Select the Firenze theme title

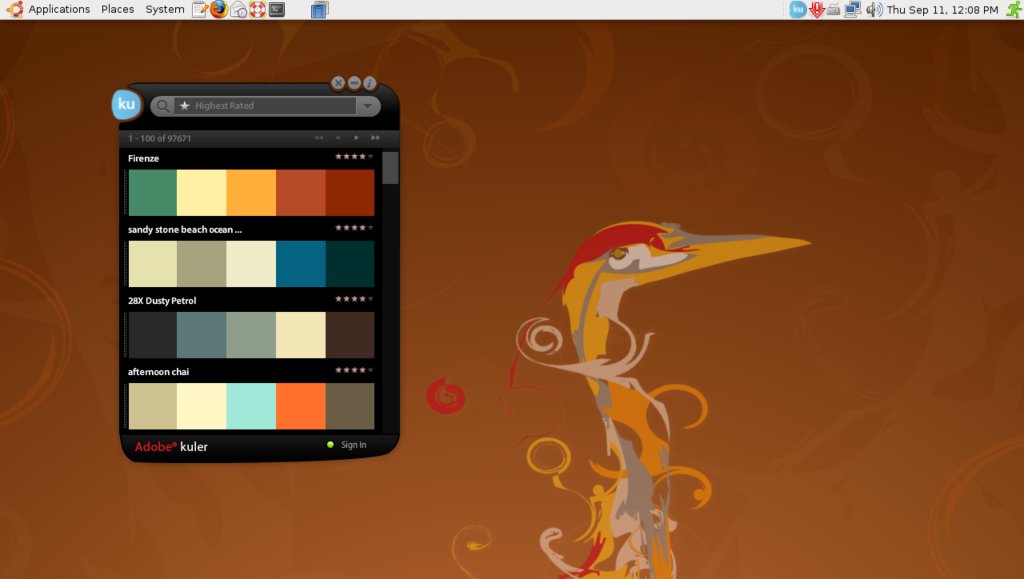(144, 159)
